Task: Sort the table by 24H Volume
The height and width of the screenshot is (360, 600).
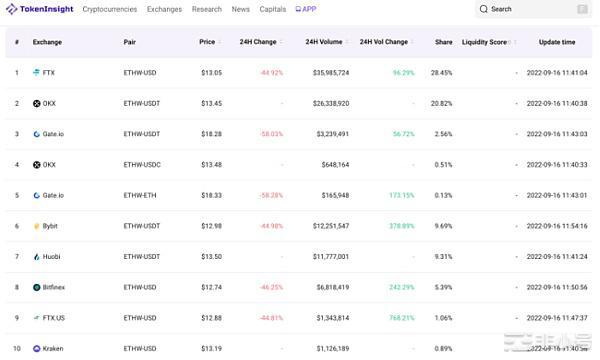Action: point(347,42)
